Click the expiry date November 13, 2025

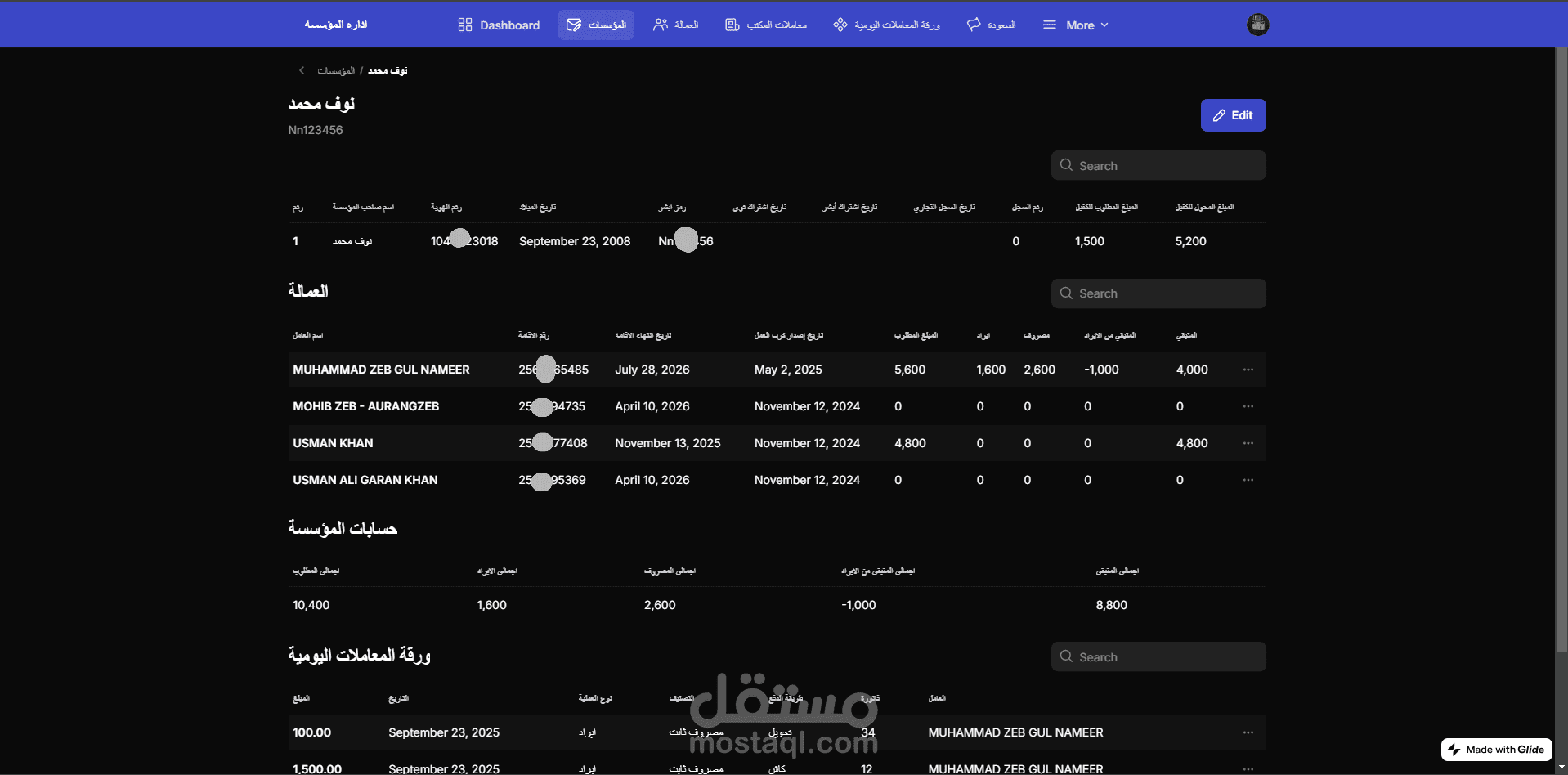tap(668, 443)
